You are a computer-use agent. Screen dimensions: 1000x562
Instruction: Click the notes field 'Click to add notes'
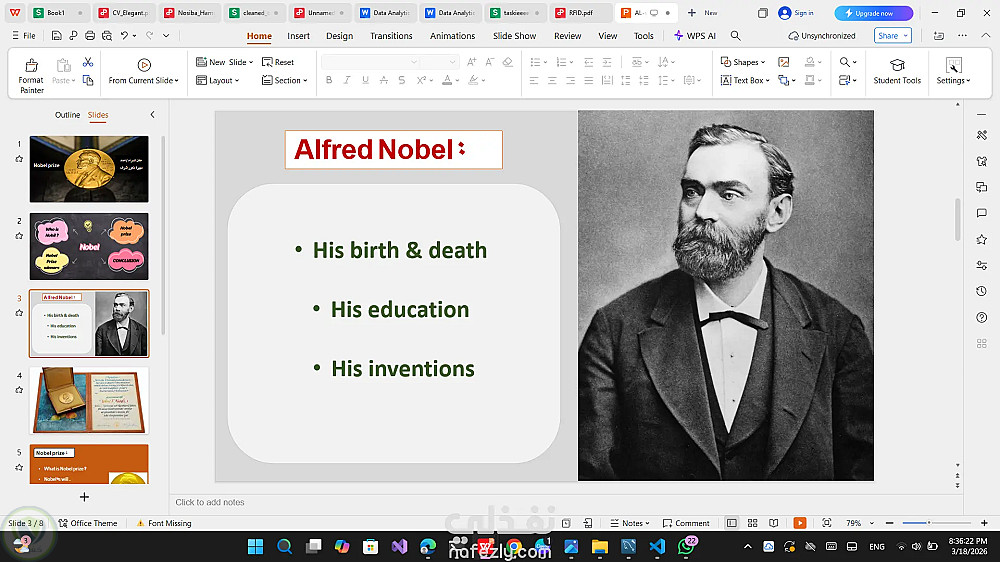coord(210,502)
